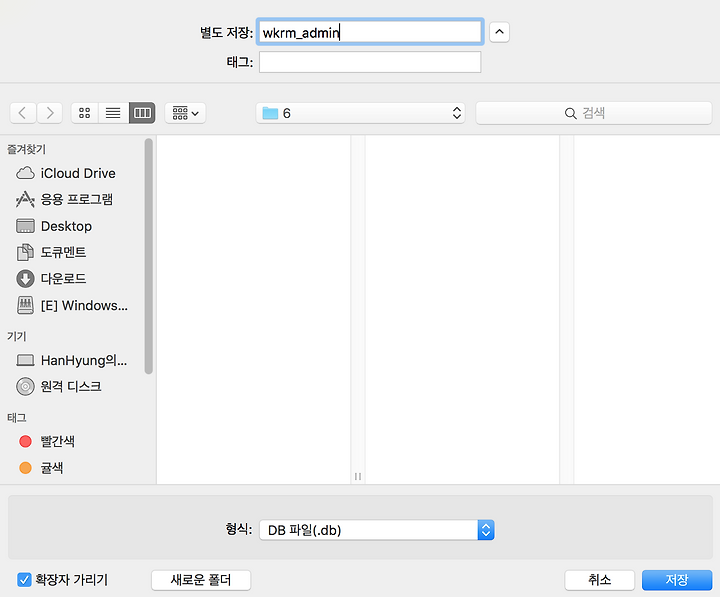
Task: Open the format DB 파일(.db) dropdown
Action: [x=377, y=530]
